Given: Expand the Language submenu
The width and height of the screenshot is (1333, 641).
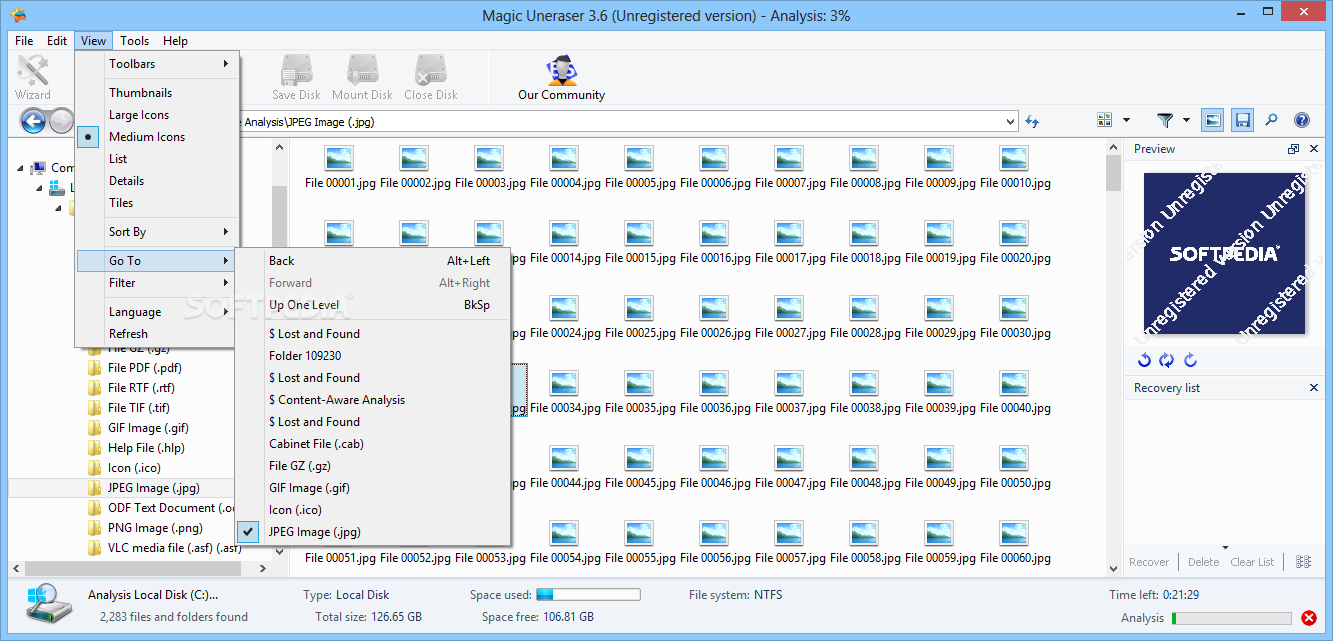Looking at the screenshot, I should (x=157, y=312).
